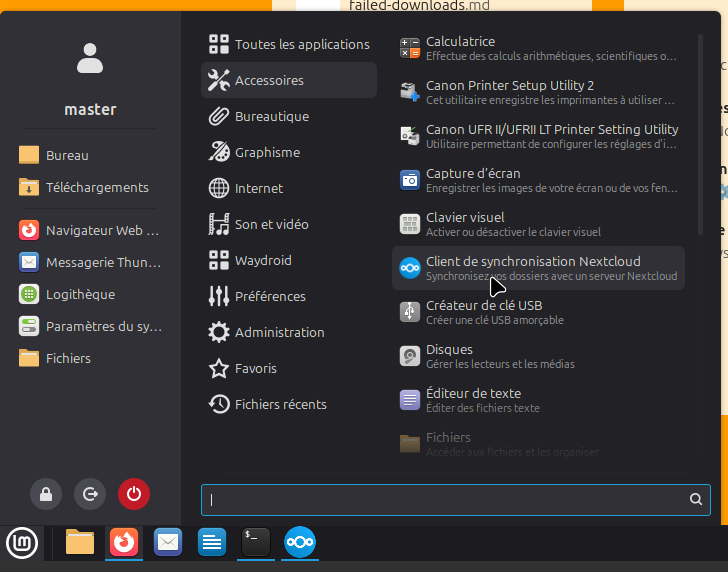
Task: Click the red power off button
Action: tap(134, 493)
